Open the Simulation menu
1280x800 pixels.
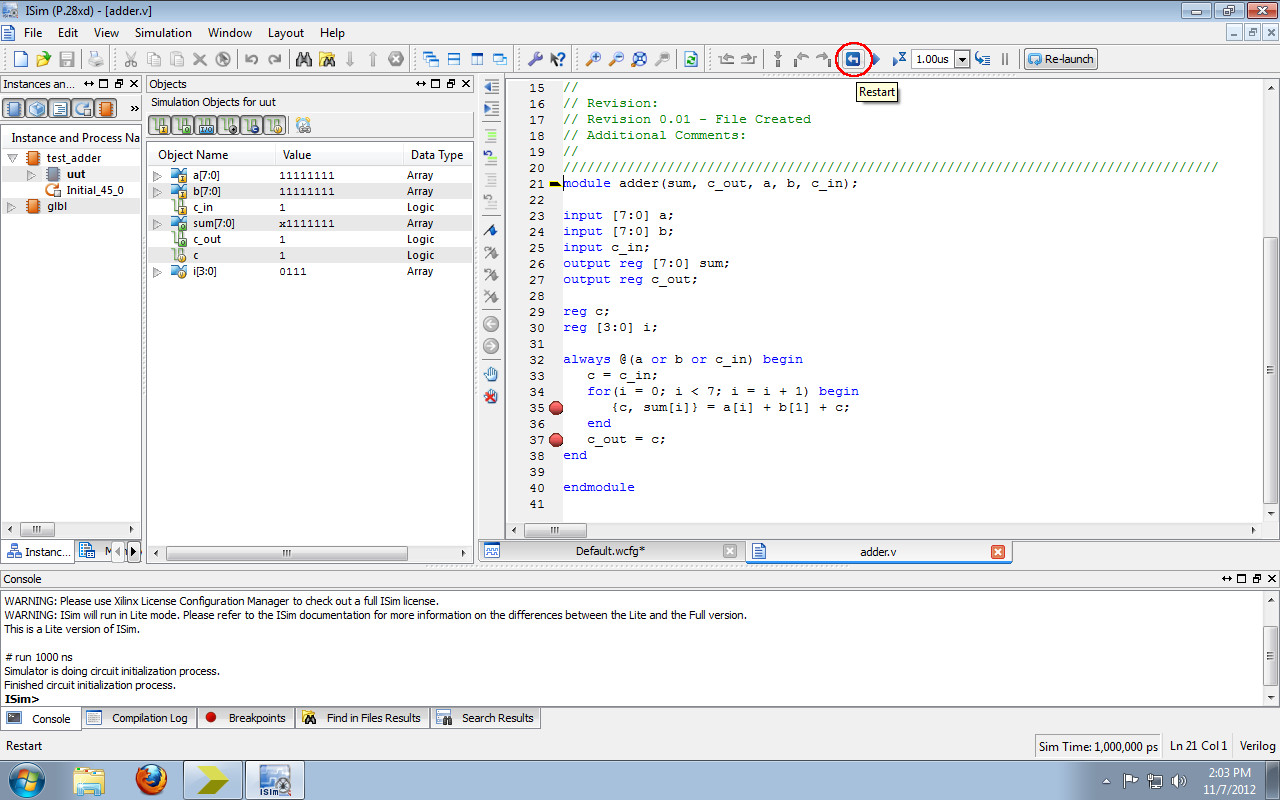[x=163, y=32]
